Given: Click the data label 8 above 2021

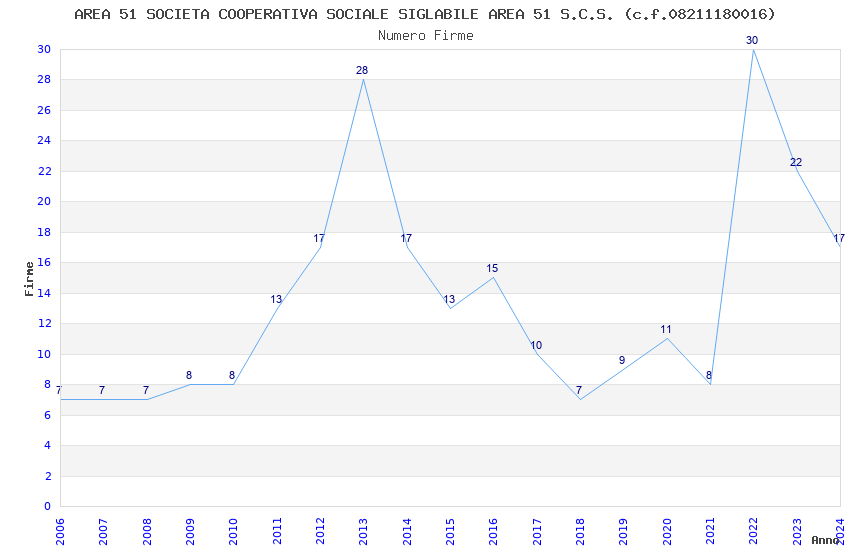Looking at the screenshot, I should coord(709,375).
